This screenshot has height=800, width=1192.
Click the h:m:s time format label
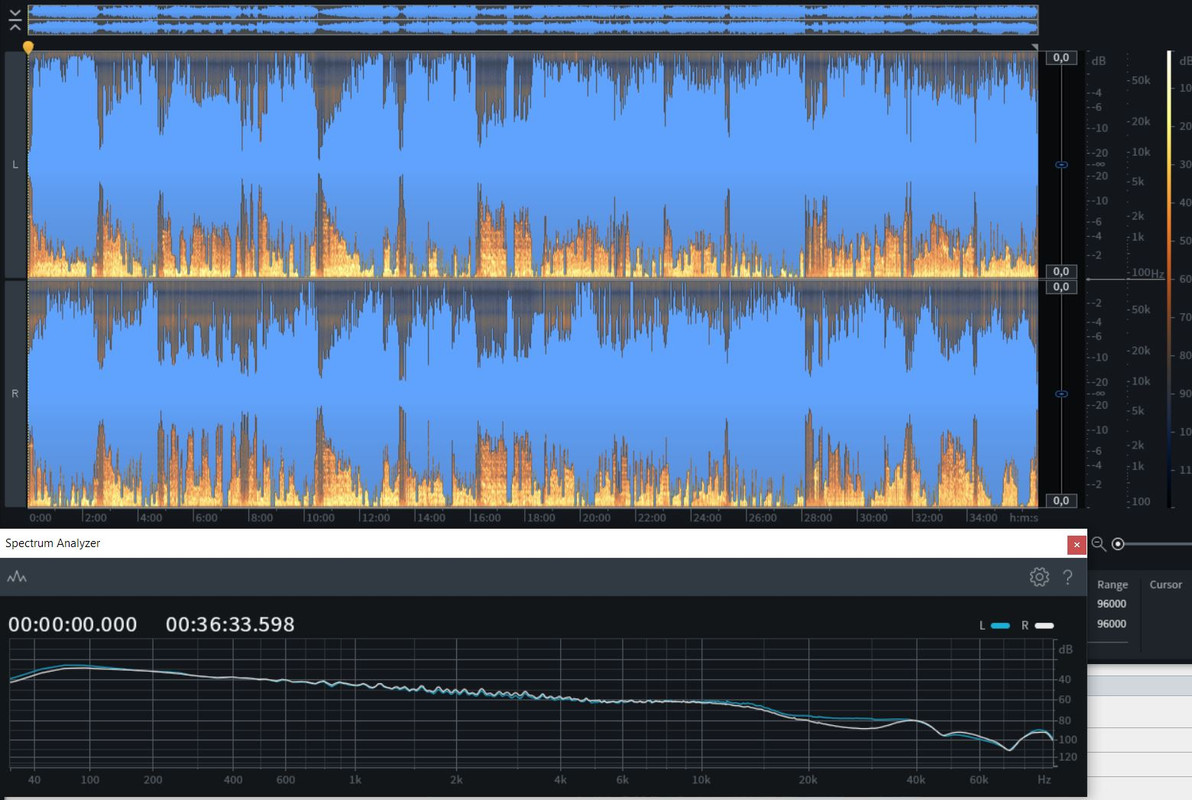click(1023, 518)
